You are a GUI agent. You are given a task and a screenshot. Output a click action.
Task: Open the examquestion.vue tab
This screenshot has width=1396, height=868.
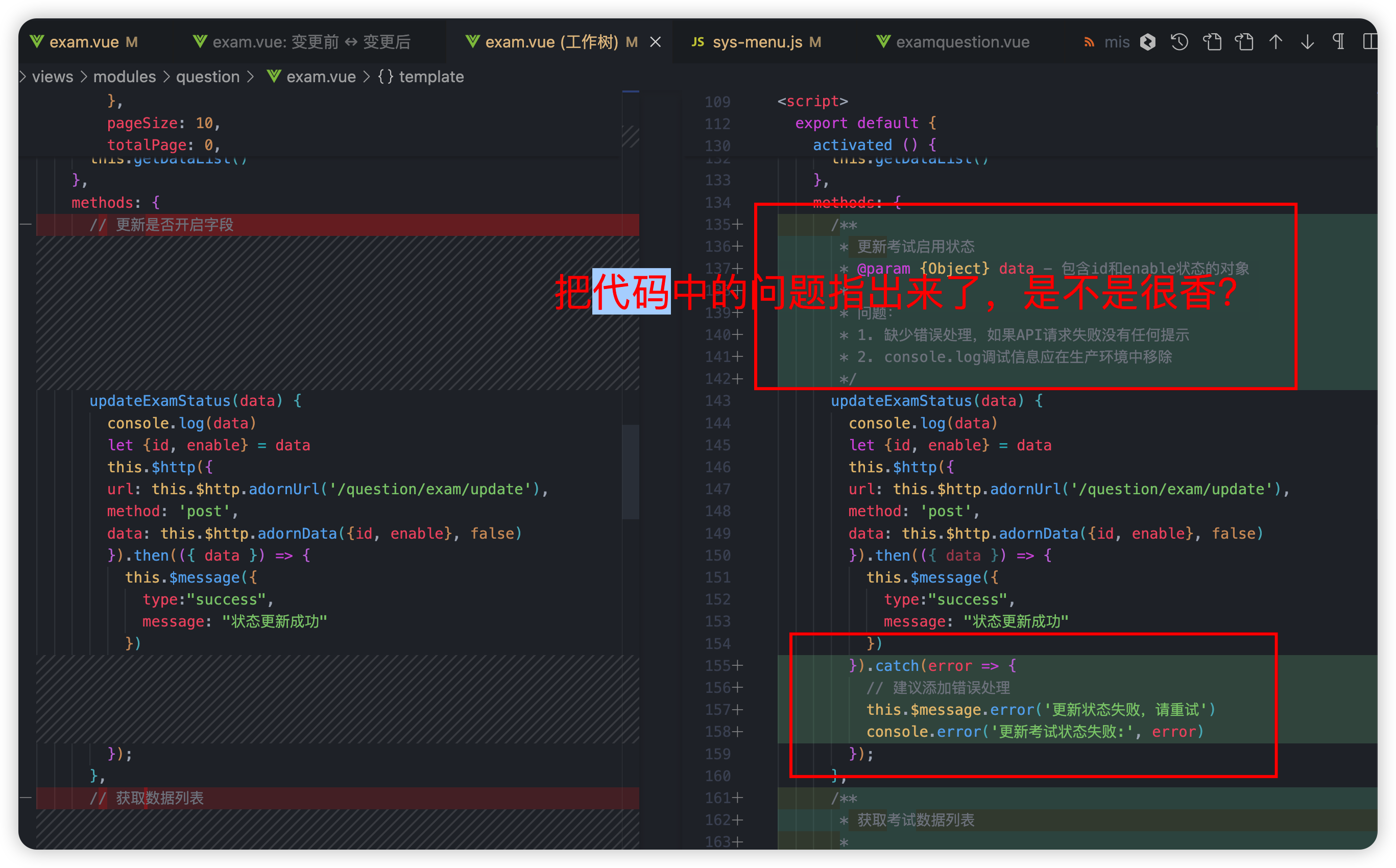pos(962,42)
